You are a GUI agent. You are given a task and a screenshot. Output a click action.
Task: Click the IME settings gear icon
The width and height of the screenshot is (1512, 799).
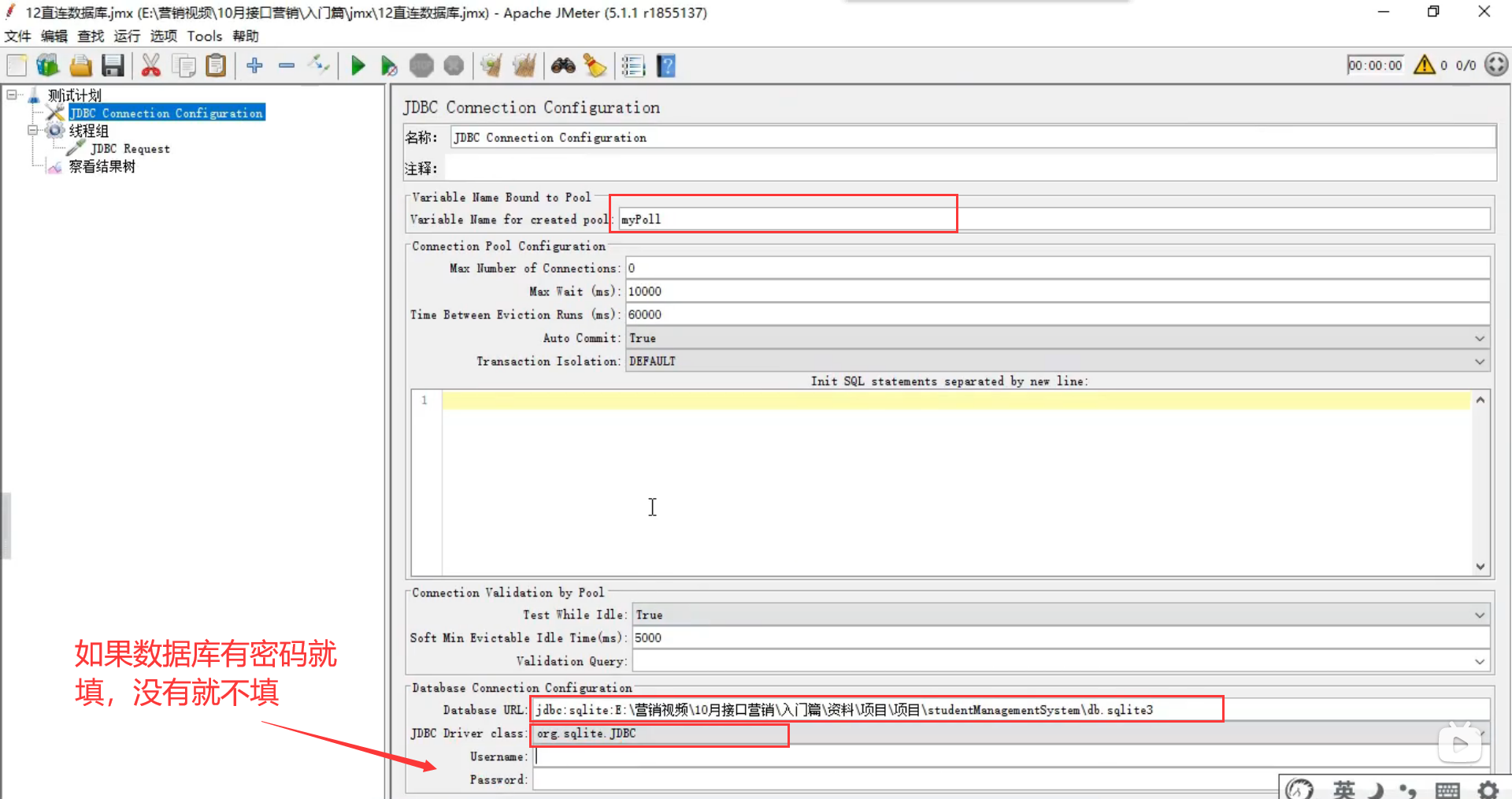pyautogui.click(x=1488, y=789)
